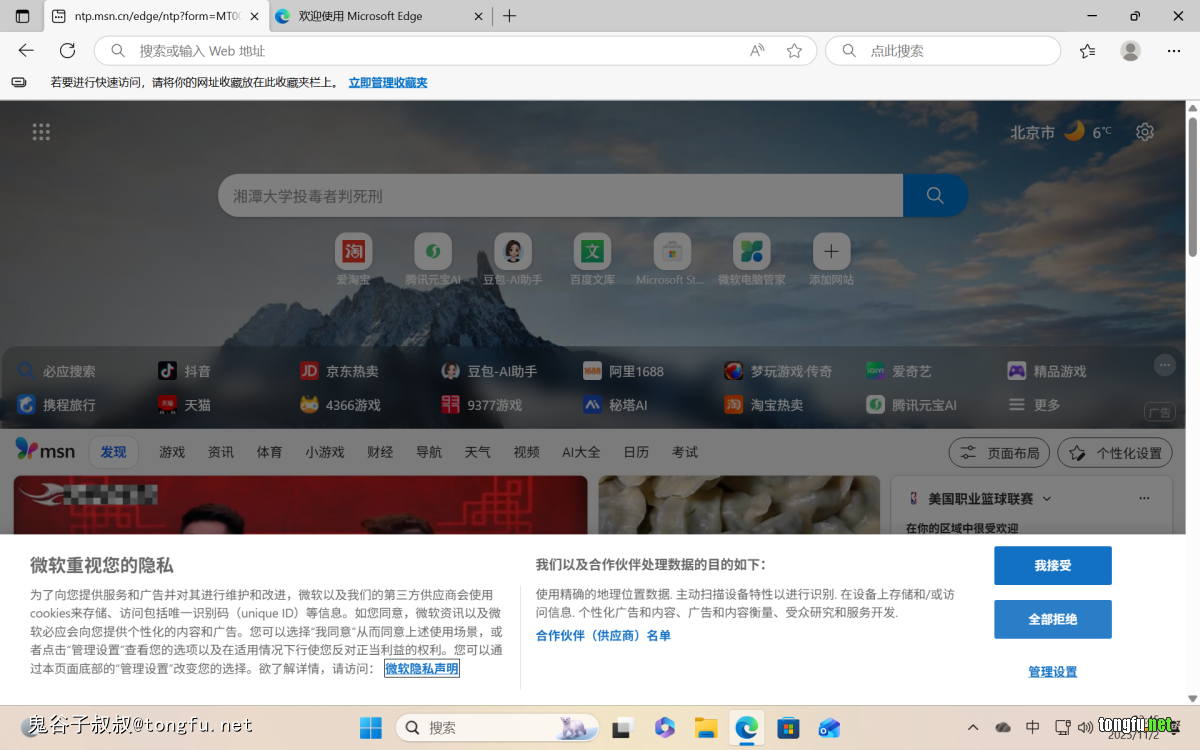Viewport: 1200px width, 750px height.
Task: Click the blue search magnifier button
Action: [x=935, y=196]
